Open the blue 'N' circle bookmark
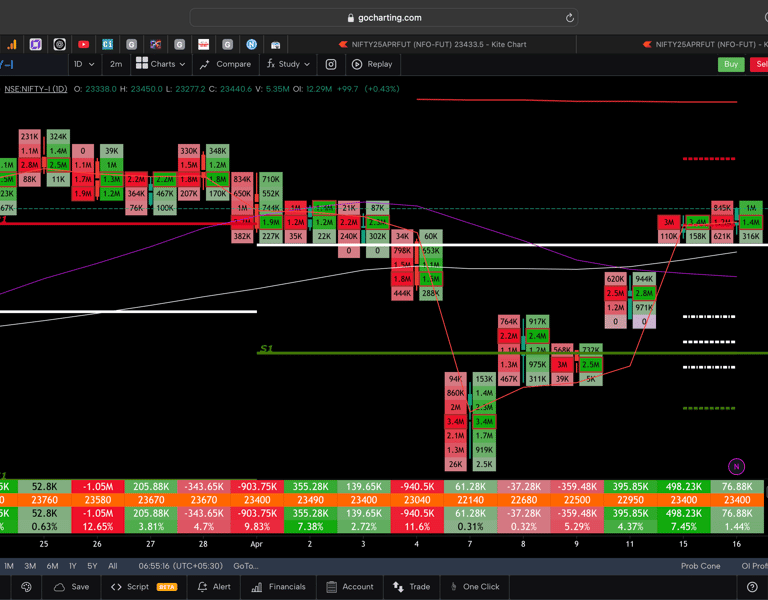 point(251,45)
